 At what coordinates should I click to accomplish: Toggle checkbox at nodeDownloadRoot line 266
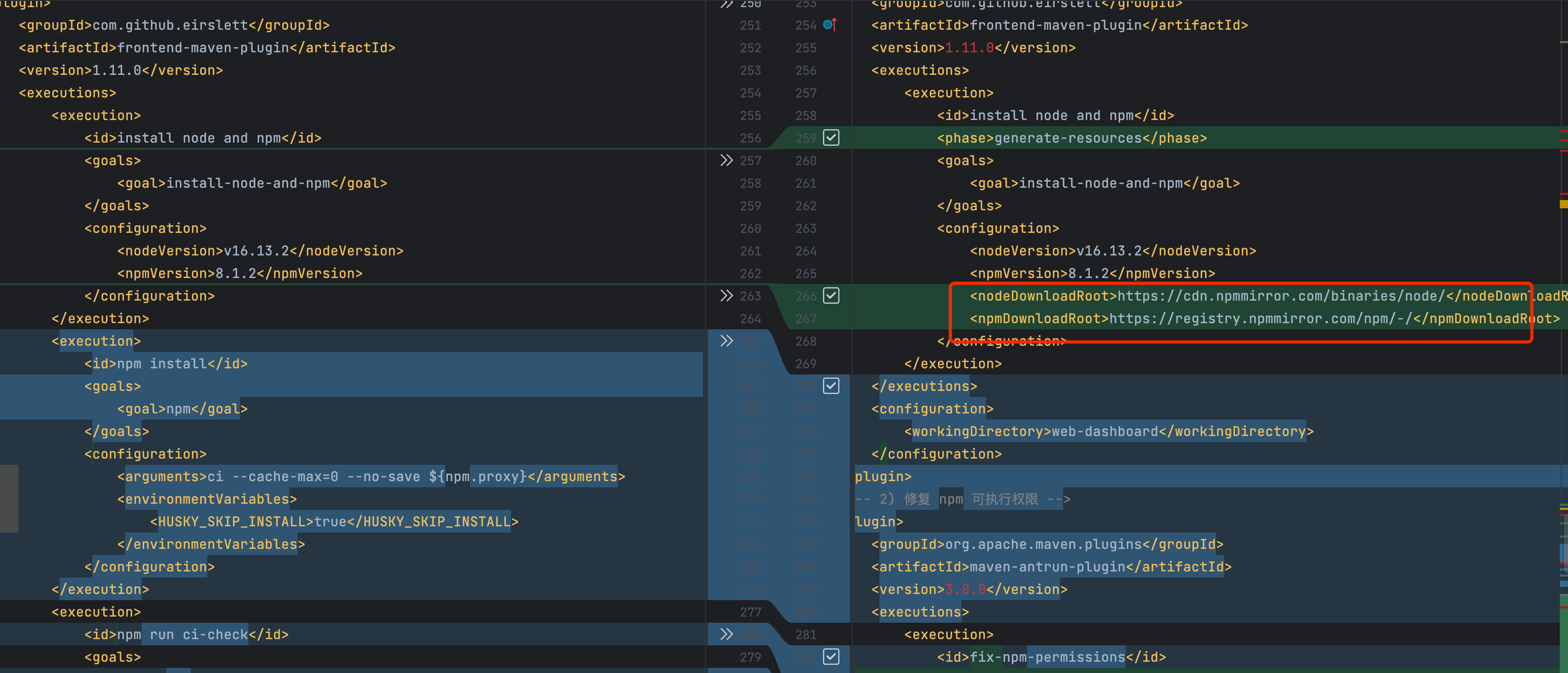[831, 296]
